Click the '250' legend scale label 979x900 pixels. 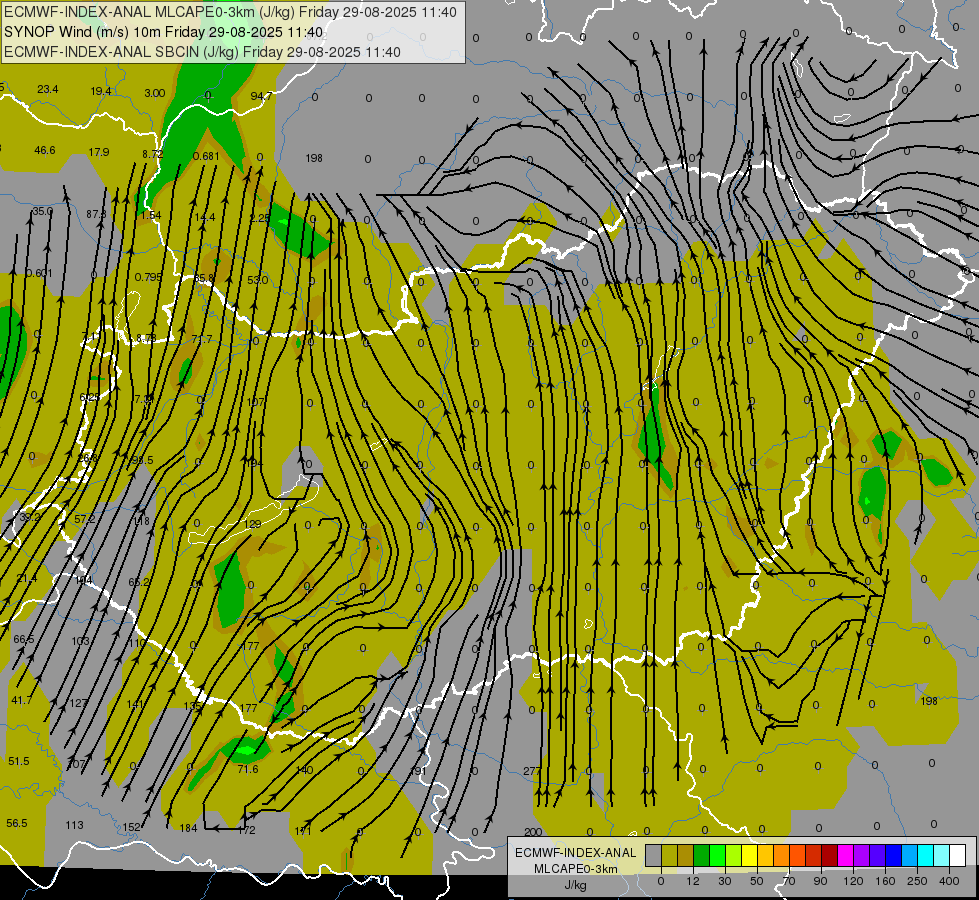pos(917,881)
